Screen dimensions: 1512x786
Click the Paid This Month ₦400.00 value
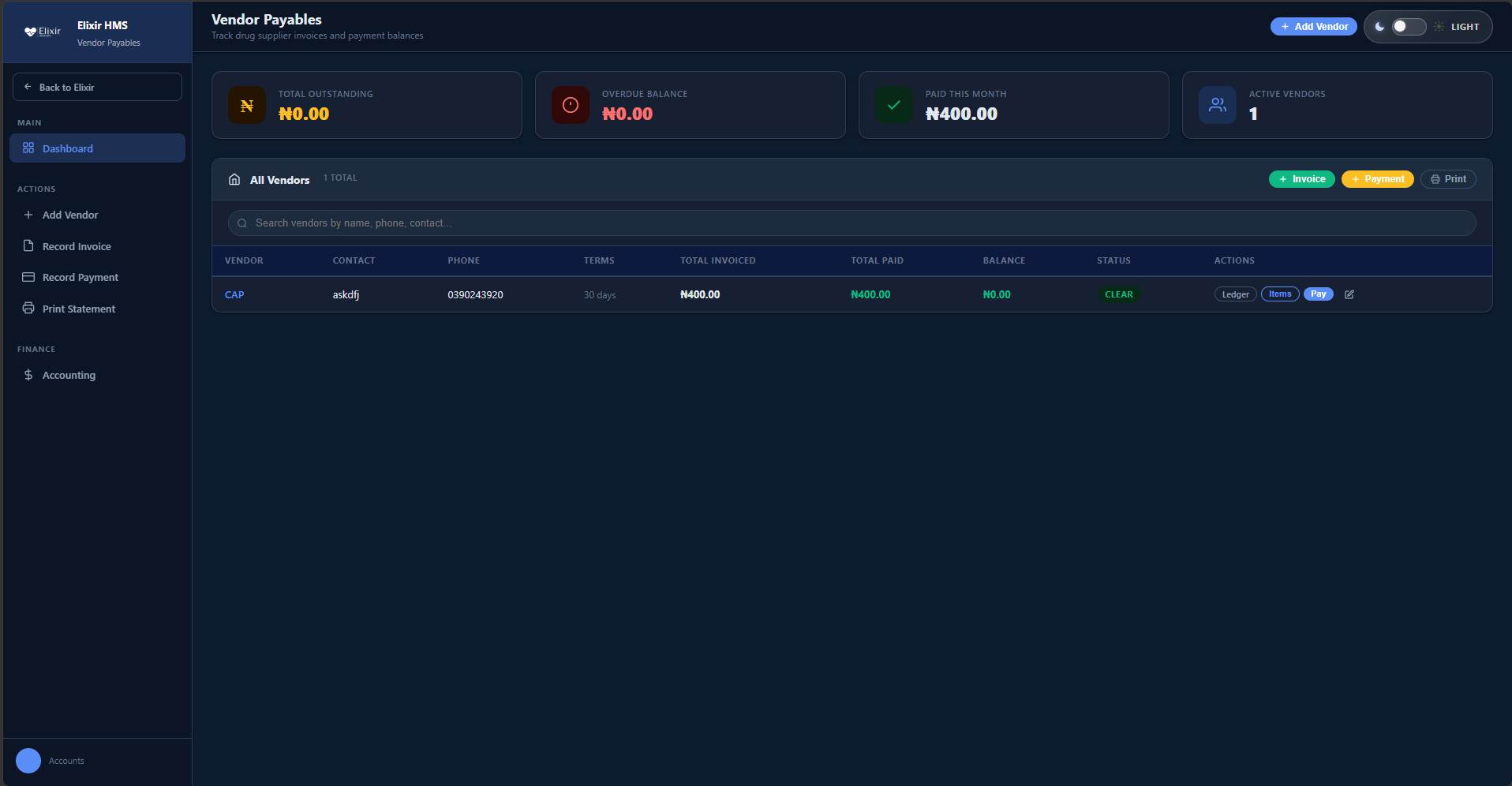[961, 114]
